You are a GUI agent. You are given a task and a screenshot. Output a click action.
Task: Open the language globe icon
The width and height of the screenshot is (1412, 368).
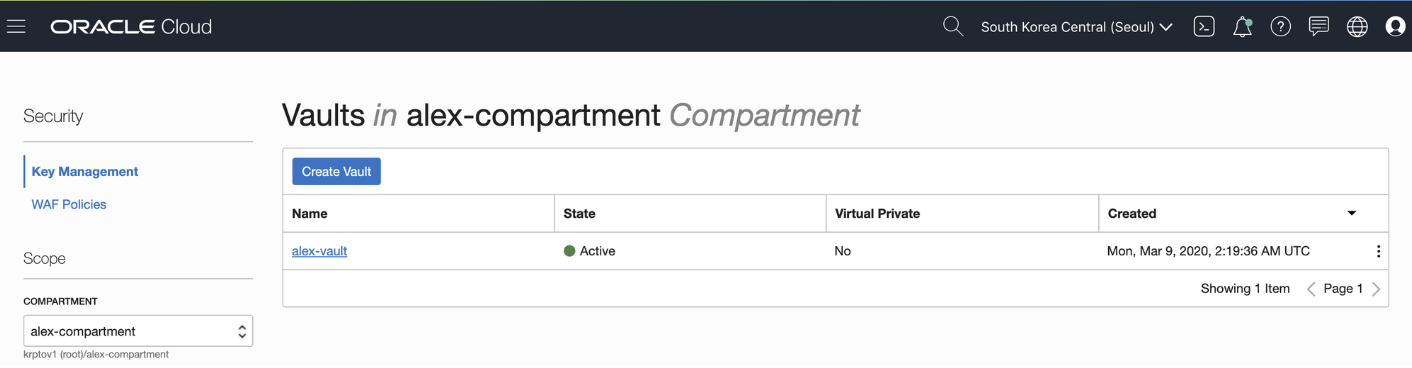(1357, 27)
